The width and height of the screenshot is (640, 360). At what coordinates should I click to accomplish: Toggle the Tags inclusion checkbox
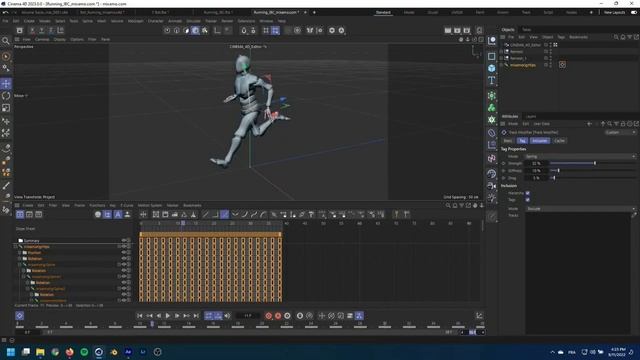pos(528,200)
